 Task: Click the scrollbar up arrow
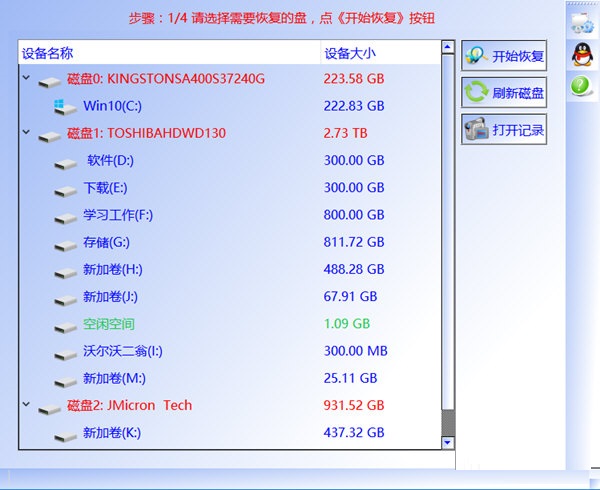click(448, 47)
